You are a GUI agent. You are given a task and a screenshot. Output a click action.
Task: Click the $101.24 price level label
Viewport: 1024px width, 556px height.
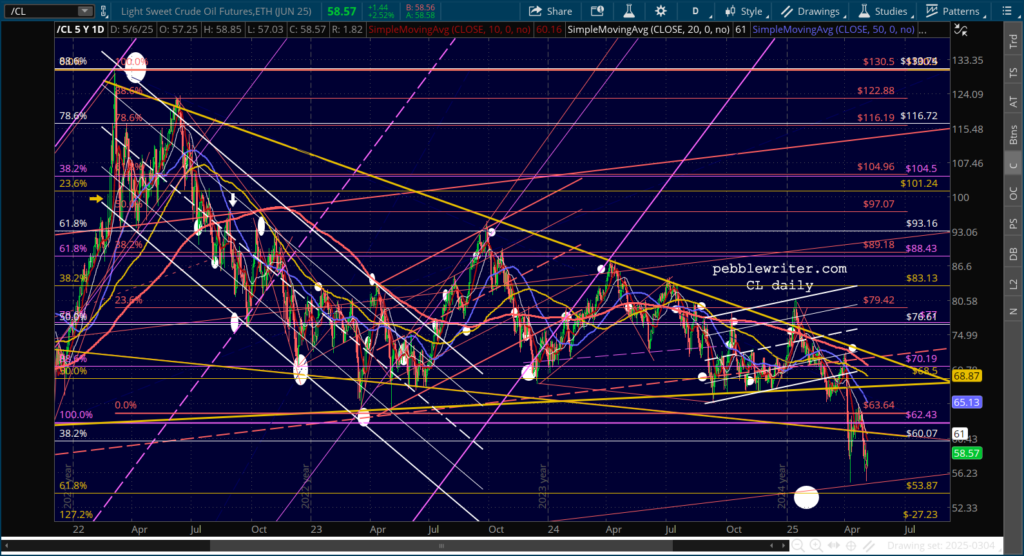click(919, 183)
